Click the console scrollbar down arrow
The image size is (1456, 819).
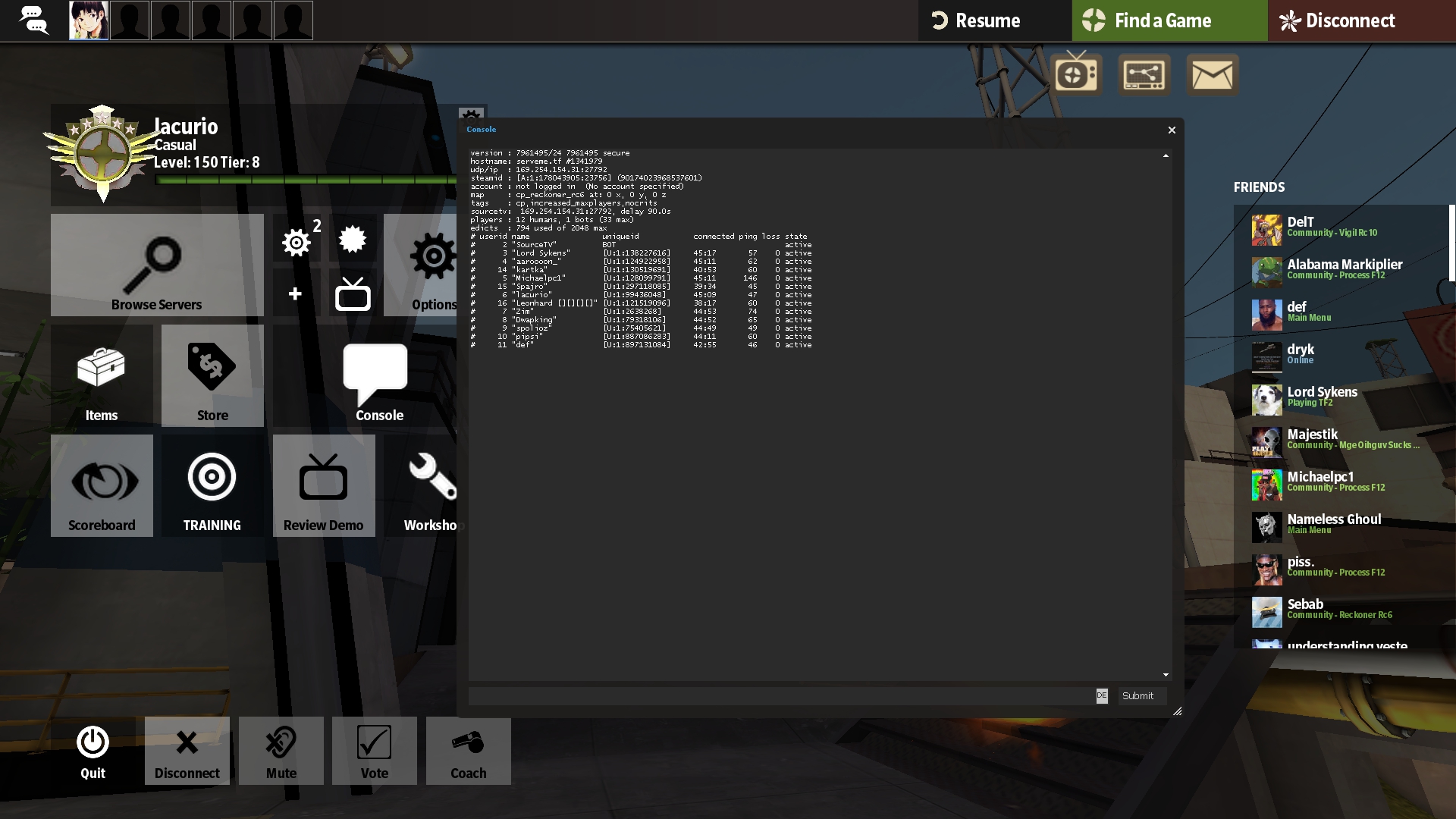[1166, 675]
